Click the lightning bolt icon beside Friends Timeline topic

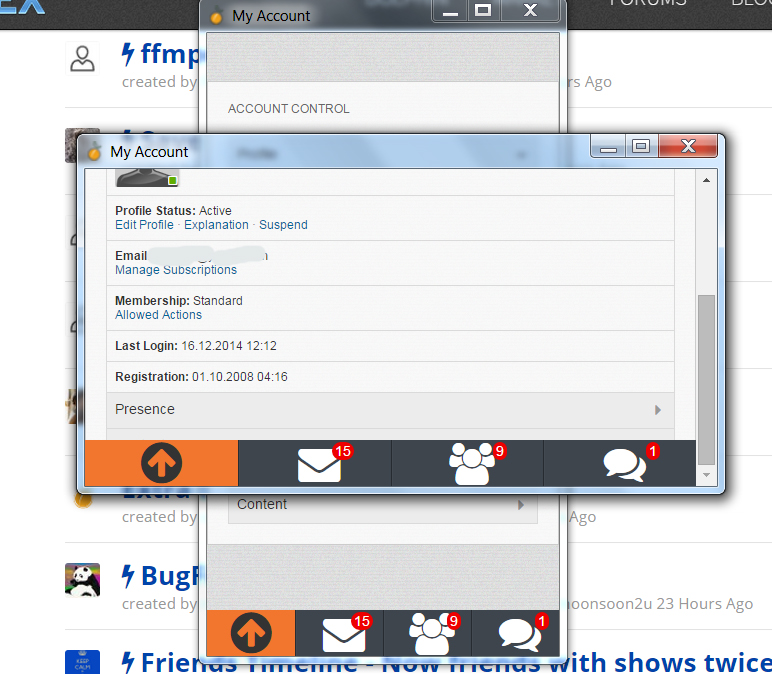point(128,662)
